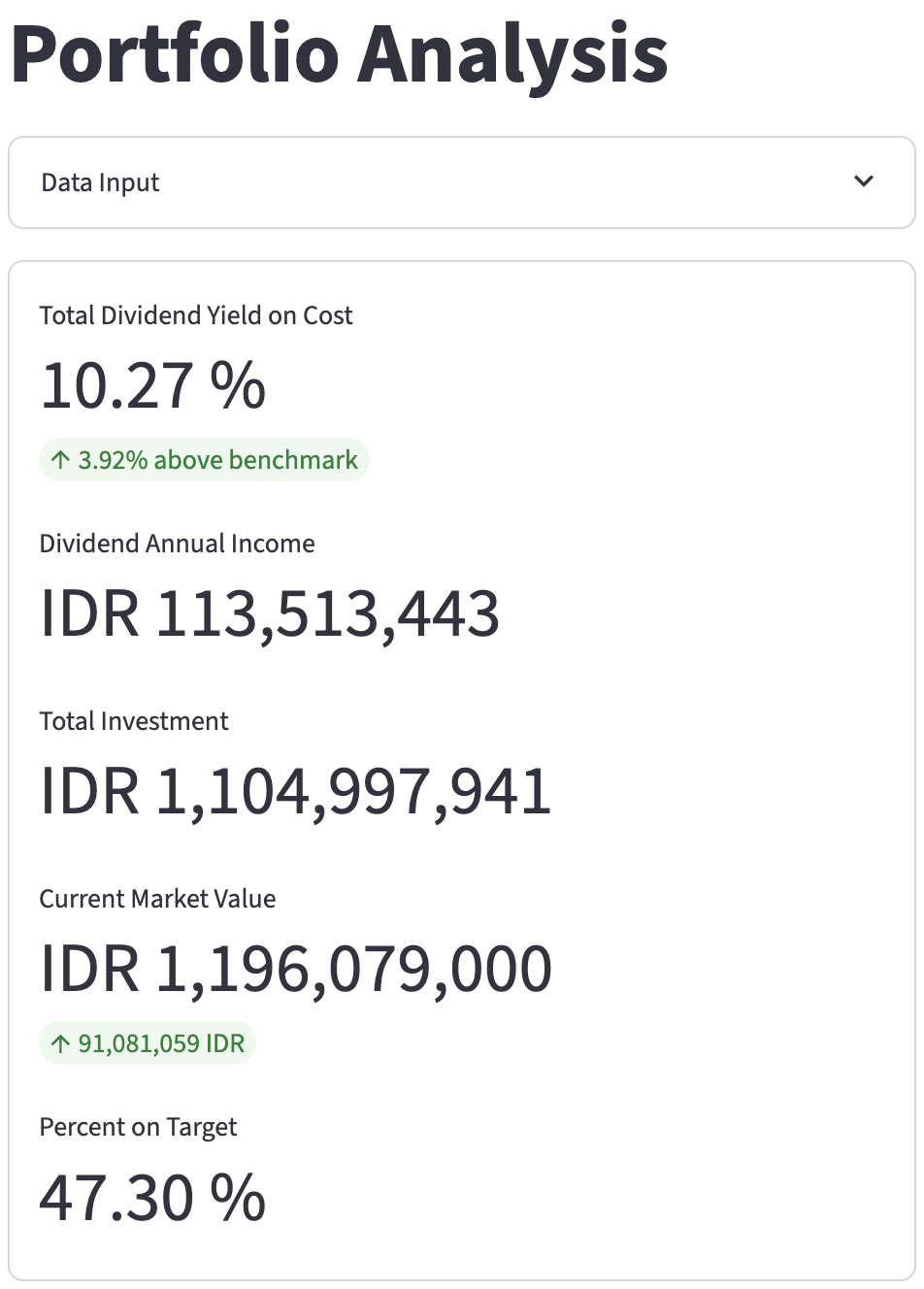Screen dimensions: 924x1289
Task: Click the Total Dividend Yield on Cost label
Action: coord(195,315)
